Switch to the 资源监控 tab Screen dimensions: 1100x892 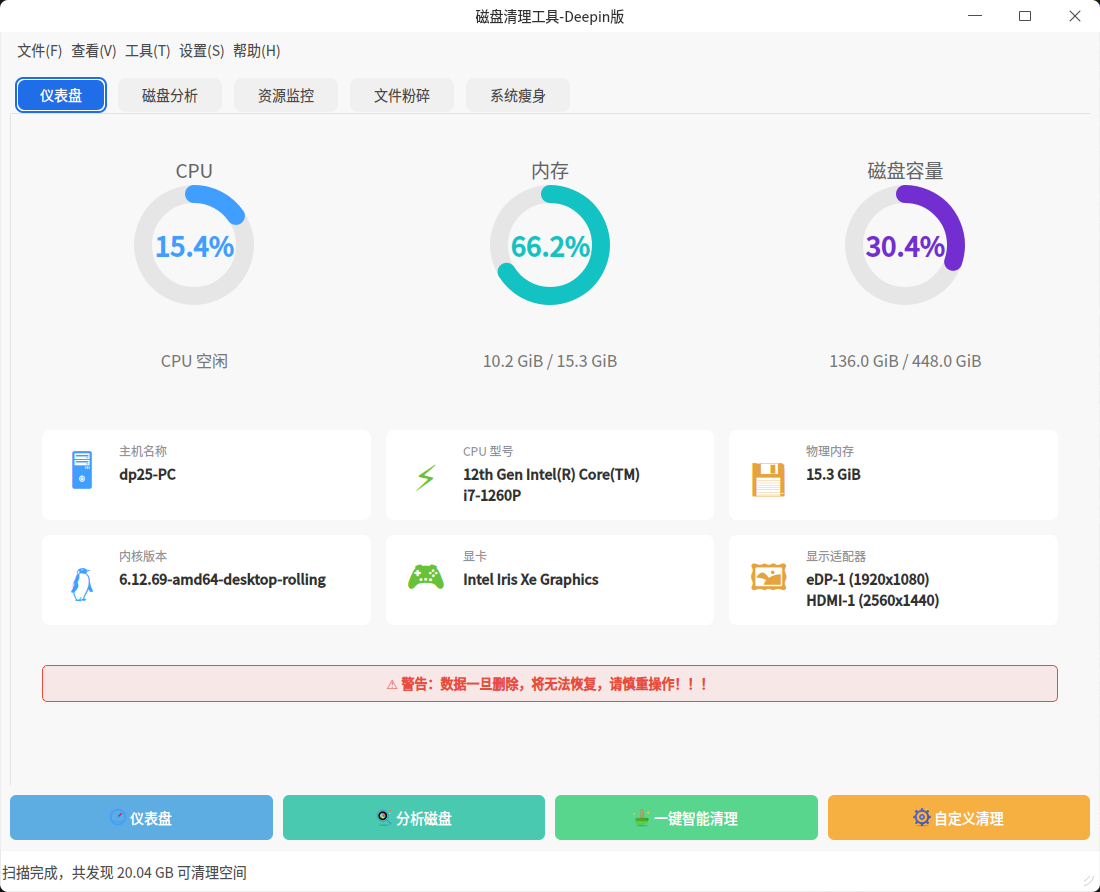[286, 96]
